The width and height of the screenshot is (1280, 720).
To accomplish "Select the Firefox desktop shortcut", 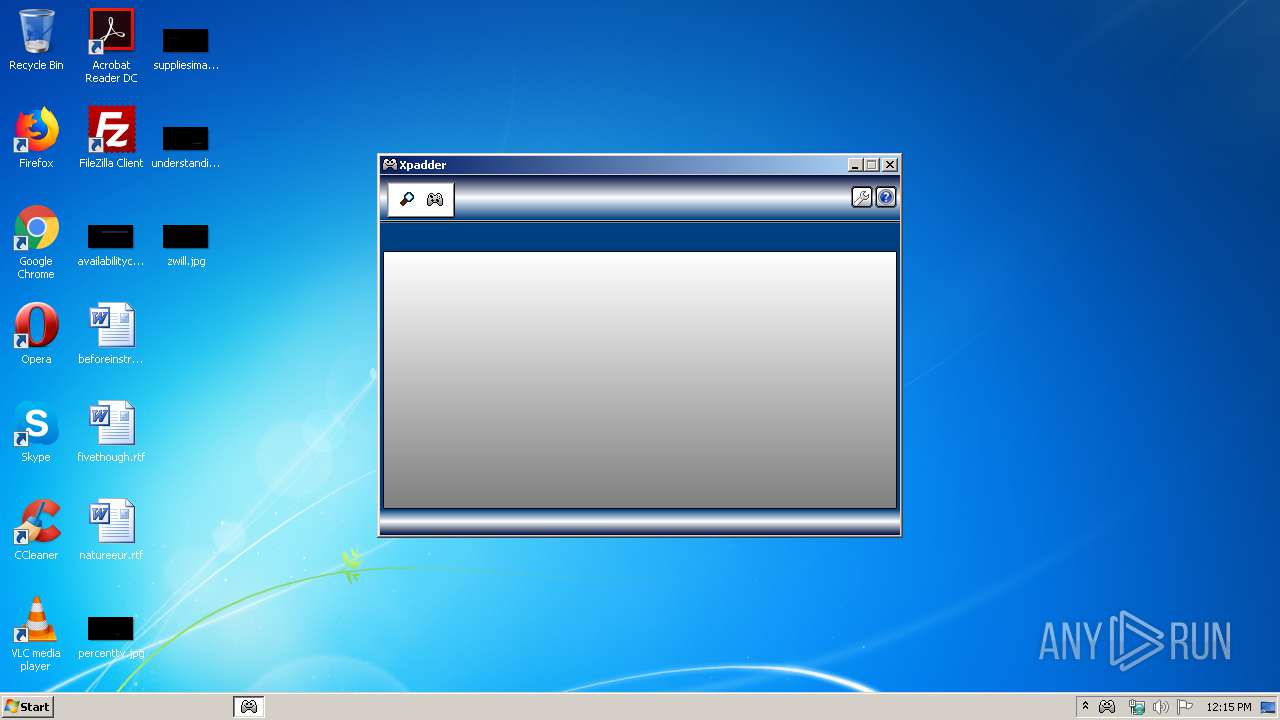I will [36, 138].
